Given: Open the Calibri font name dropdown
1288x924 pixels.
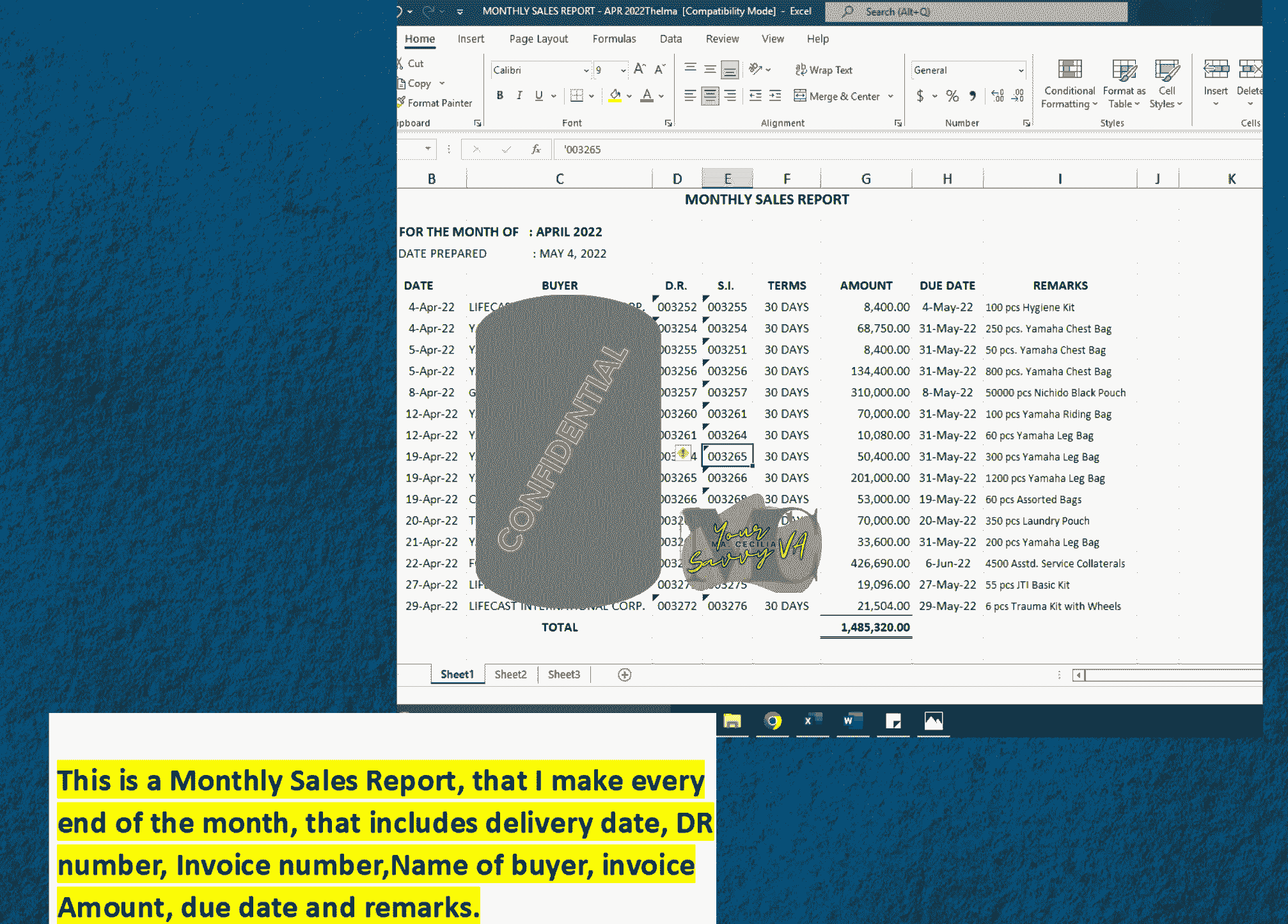Looking at the screenshot, I should point(585,70).
